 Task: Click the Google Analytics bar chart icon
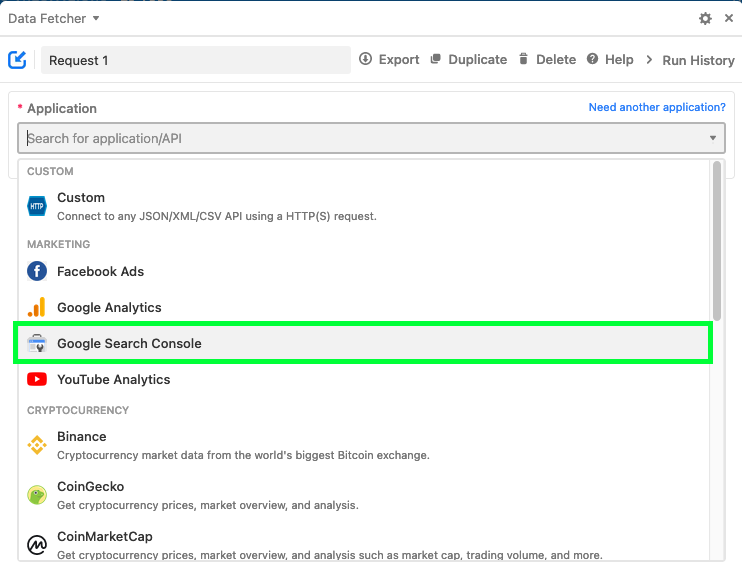click(x=37, y=307)
